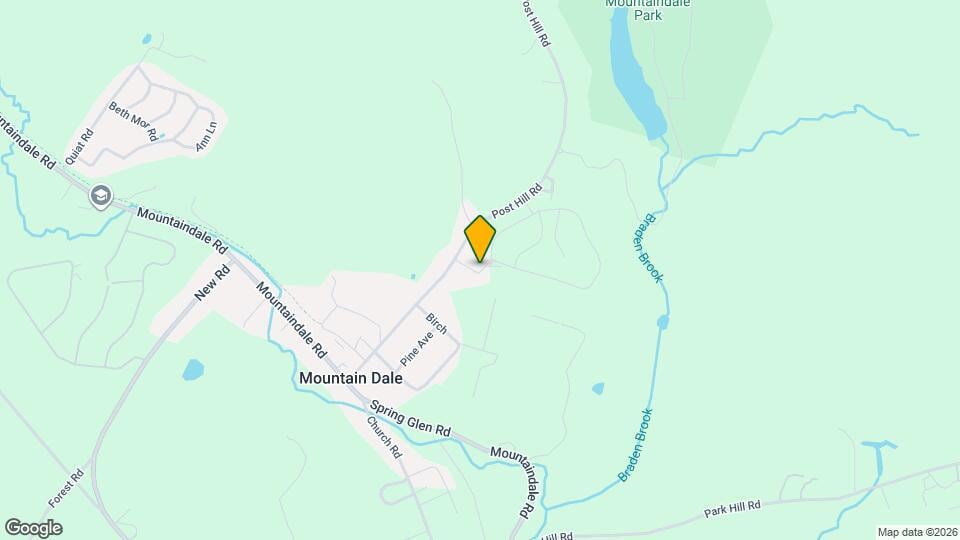Image resolution: width=960 pixels, height=540 pixels.
Task: Click the Park Hill Rd label
Action: click(x=732, y=509)
